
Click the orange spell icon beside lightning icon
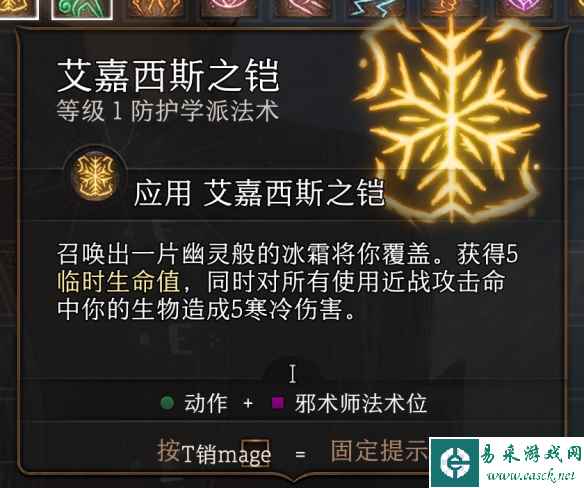tap(452, 7)
